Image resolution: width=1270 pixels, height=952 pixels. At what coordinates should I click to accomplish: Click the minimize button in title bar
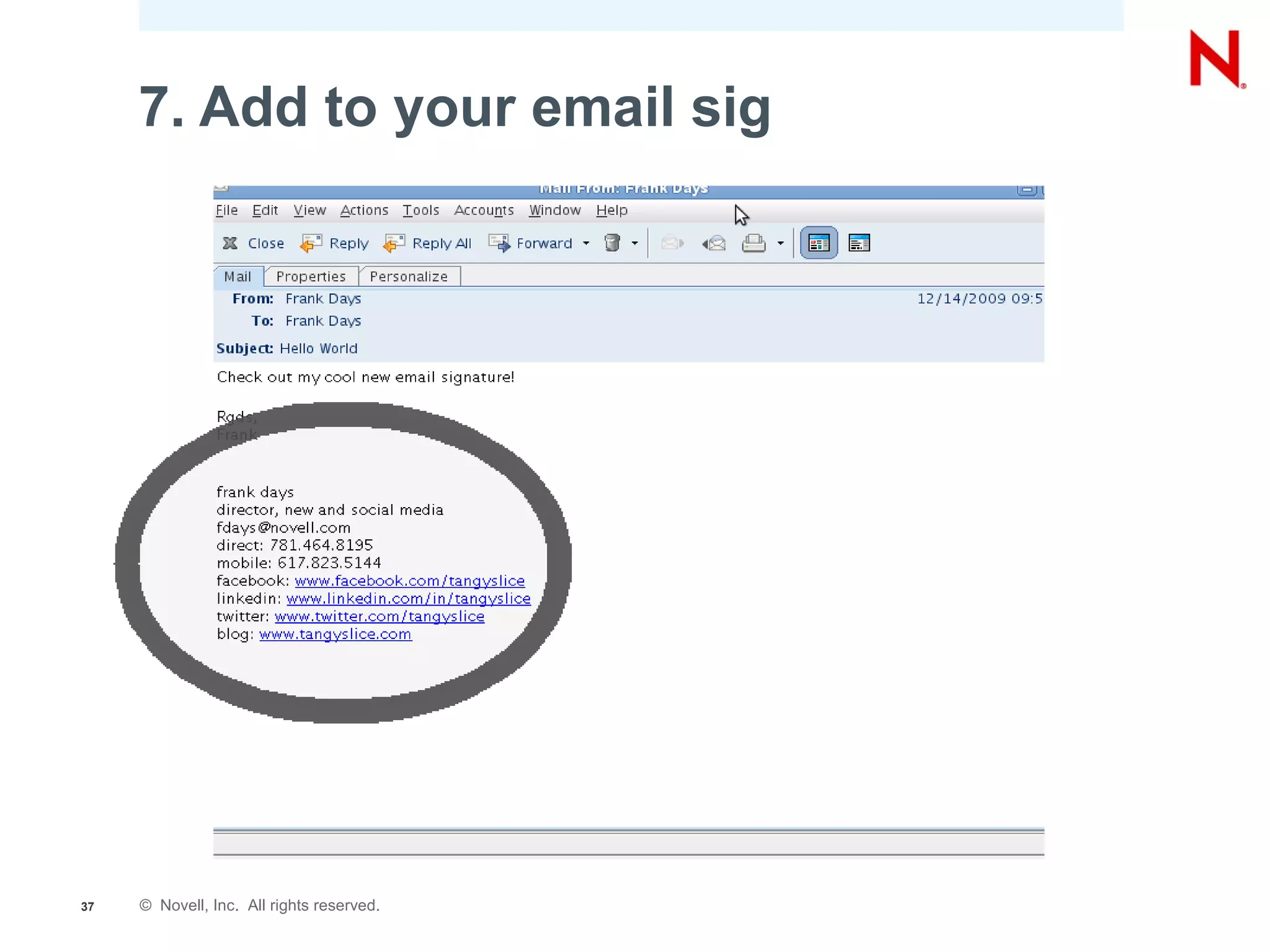[x=1027, y=190]
